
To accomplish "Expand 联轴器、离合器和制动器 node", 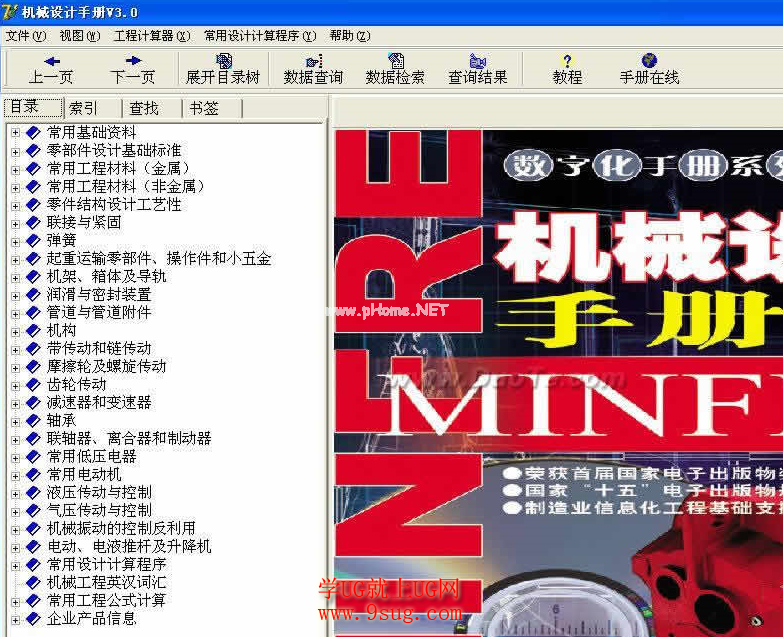I will pos(15,438).
